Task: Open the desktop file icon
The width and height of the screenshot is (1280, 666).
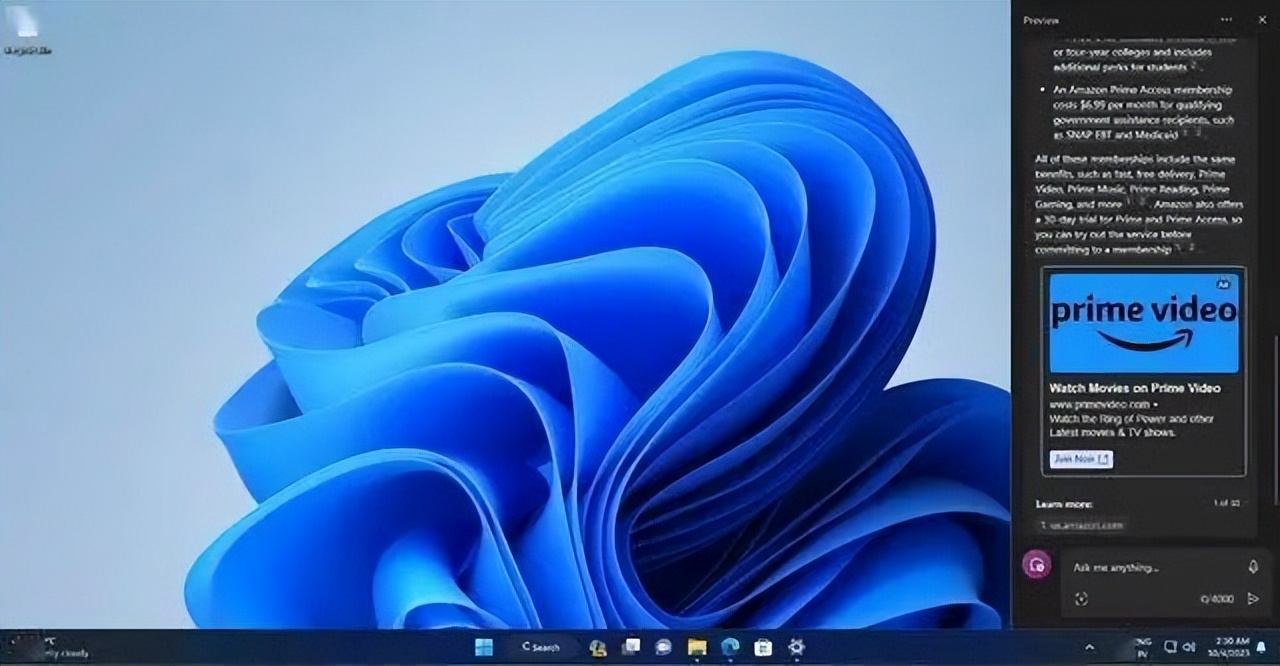Action: coord(27,31)
